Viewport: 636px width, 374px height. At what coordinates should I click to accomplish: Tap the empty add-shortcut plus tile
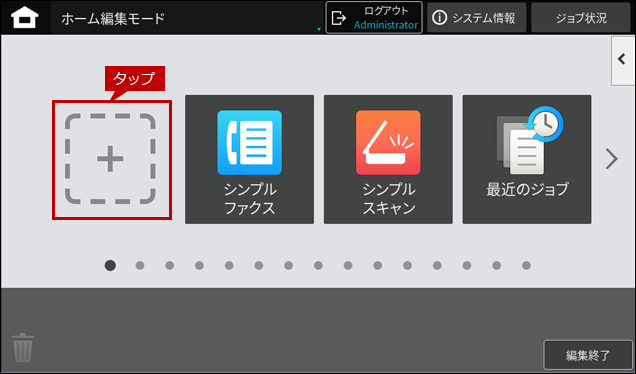click(110, 159)
